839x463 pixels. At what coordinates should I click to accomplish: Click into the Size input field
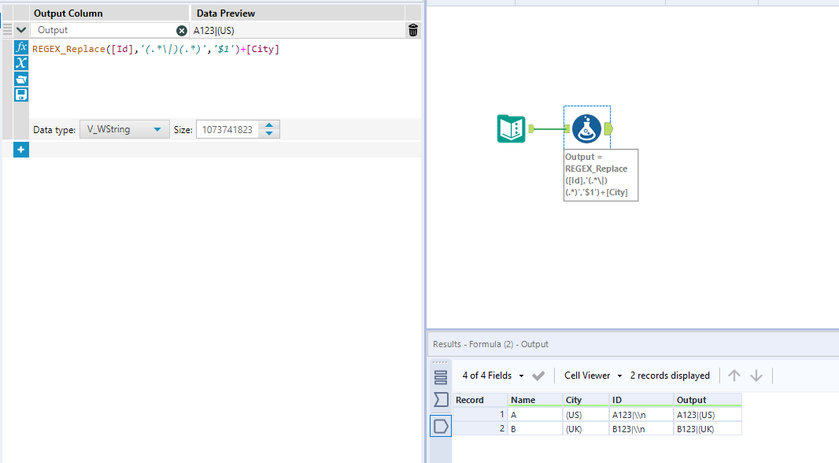coord(228,130)
